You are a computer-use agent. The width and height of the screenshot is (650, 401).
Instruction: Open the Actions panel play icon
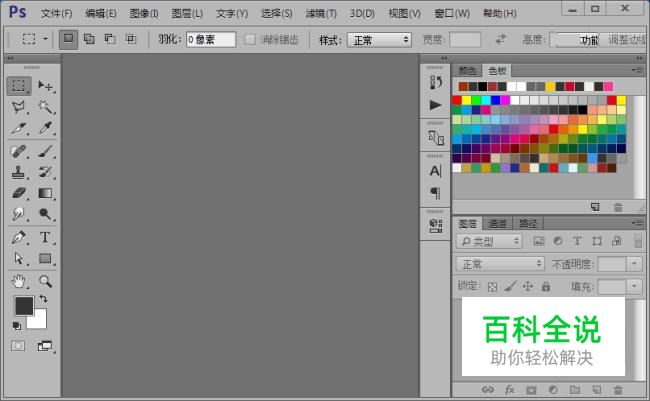[x=435, y=105]
